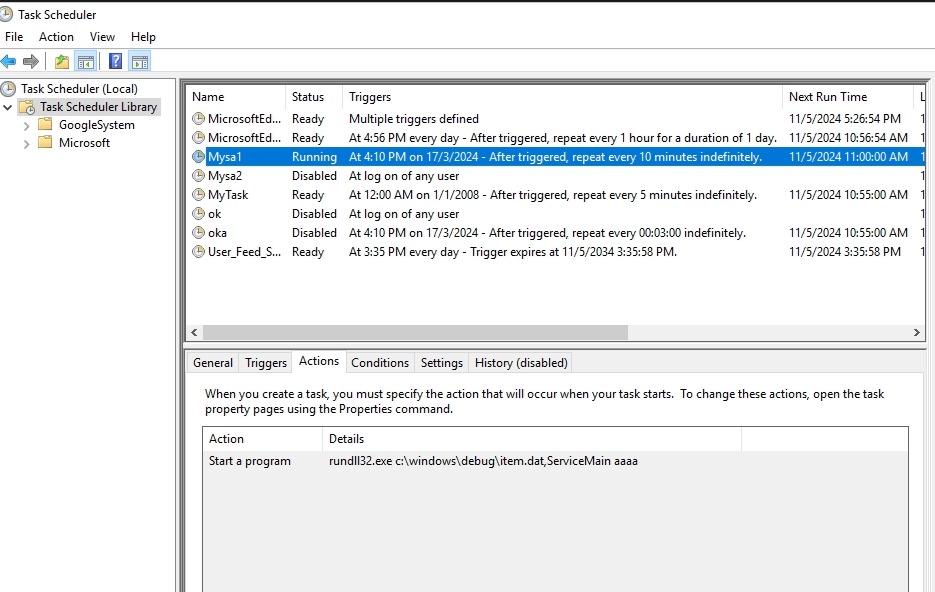Click the horizontal scrollbar right arrow
The image size is (935, 592).
coord(917,333)
